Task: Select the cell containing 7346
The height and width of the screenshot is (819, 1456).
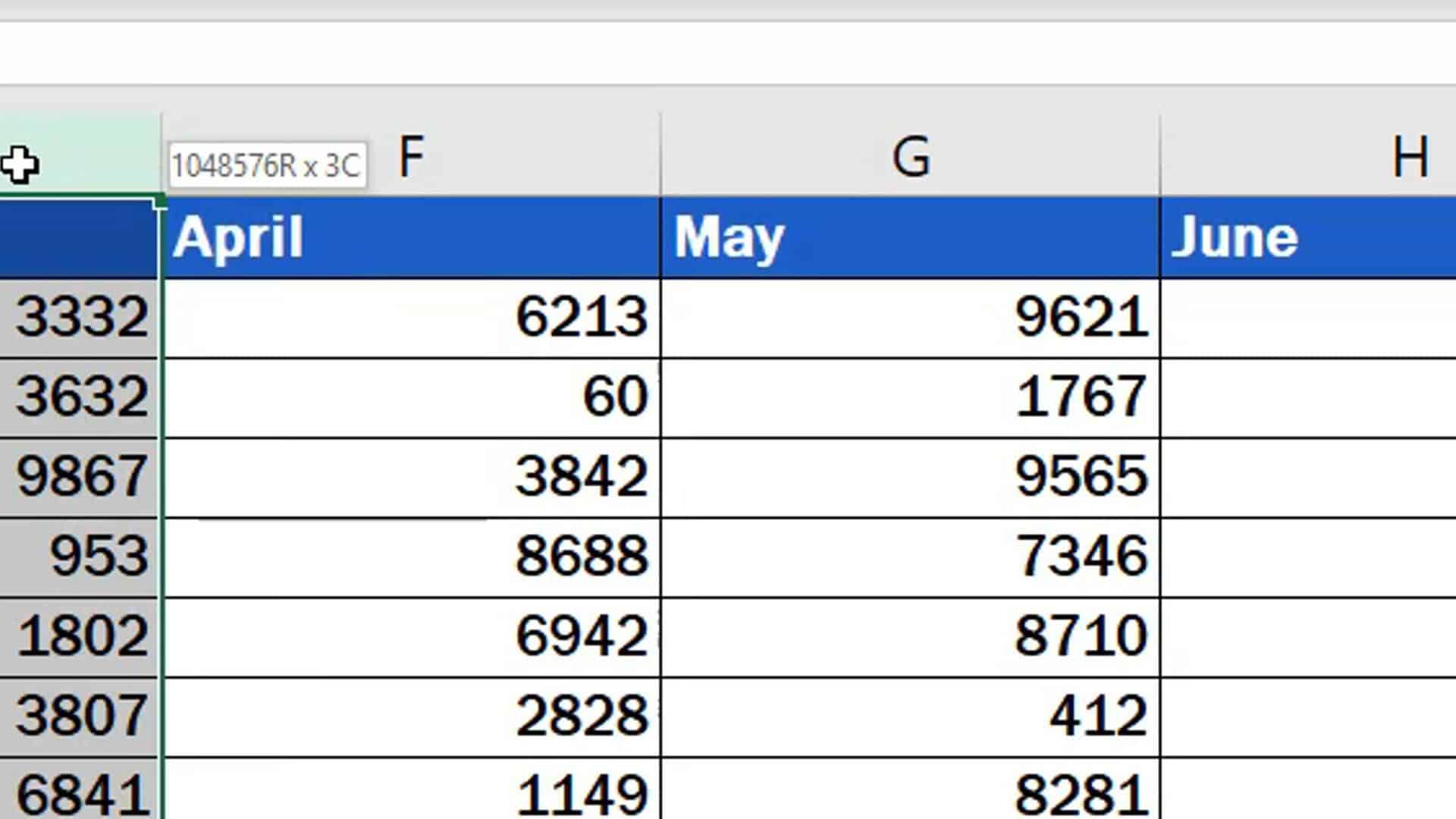Action: (x=910, y=556)
